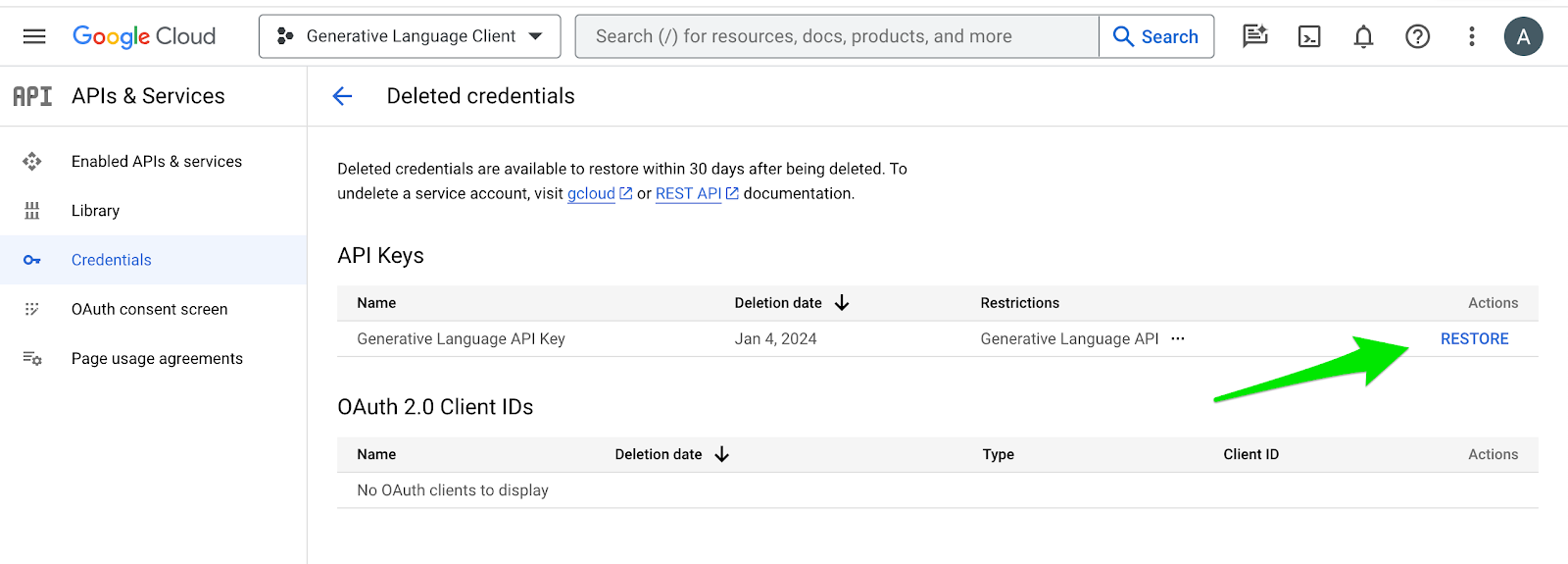Sort OAuth clients by Deletion date arrow
This screenshot has width=1568, height=564.
click(722, 454)
